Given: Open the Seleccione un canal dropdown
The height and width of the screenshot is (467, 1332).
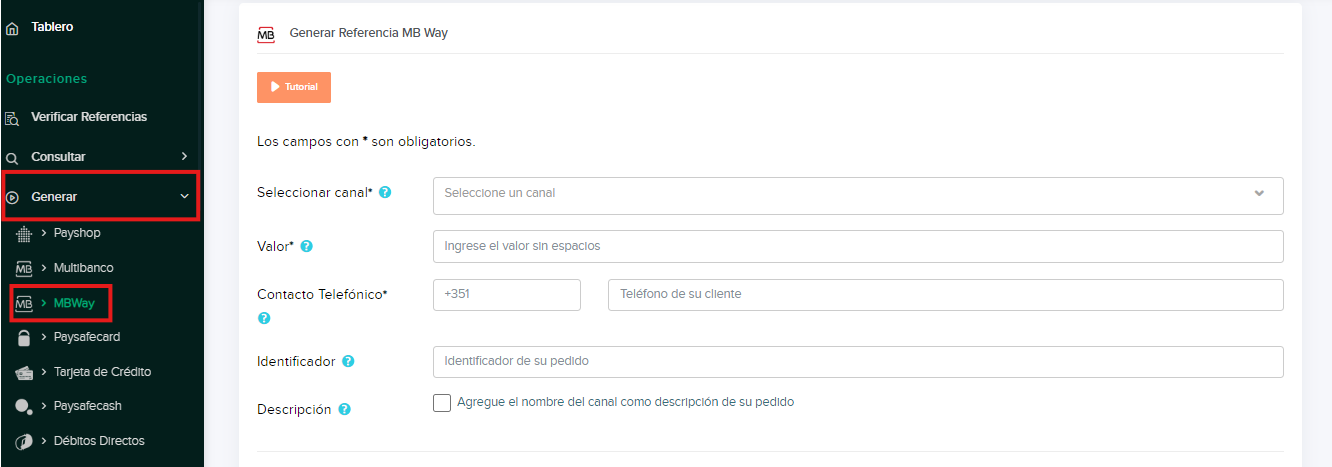Looking at the screenshot, I should (x=857, y=193).
